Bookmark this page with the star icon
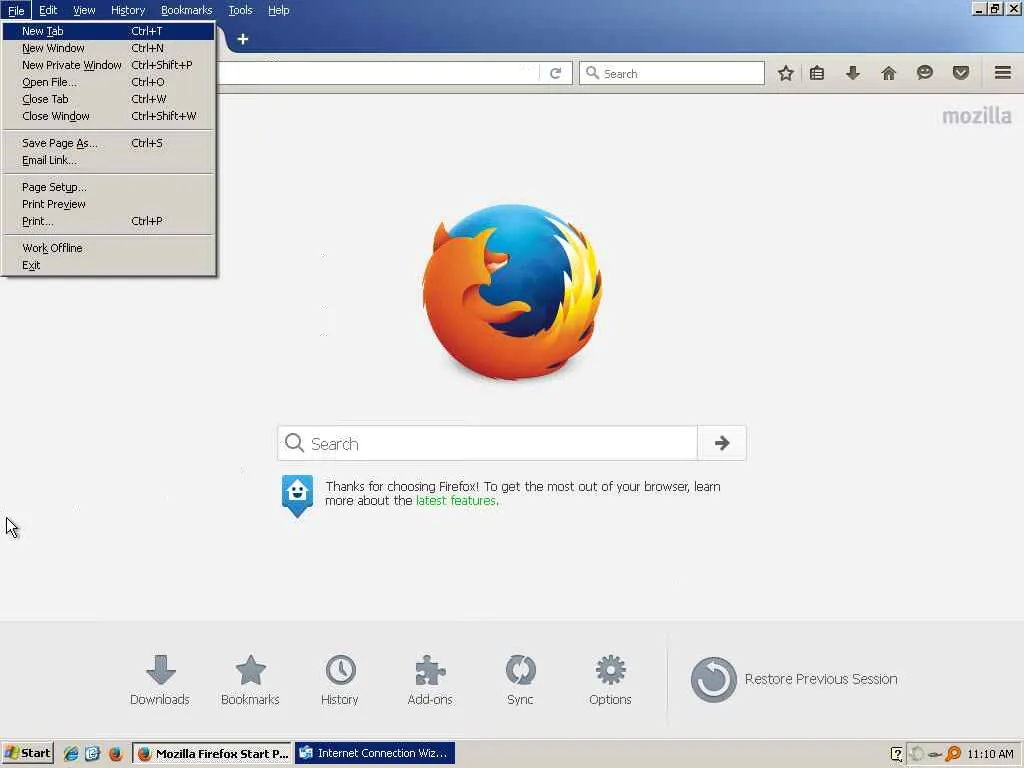 pos(786,73)
